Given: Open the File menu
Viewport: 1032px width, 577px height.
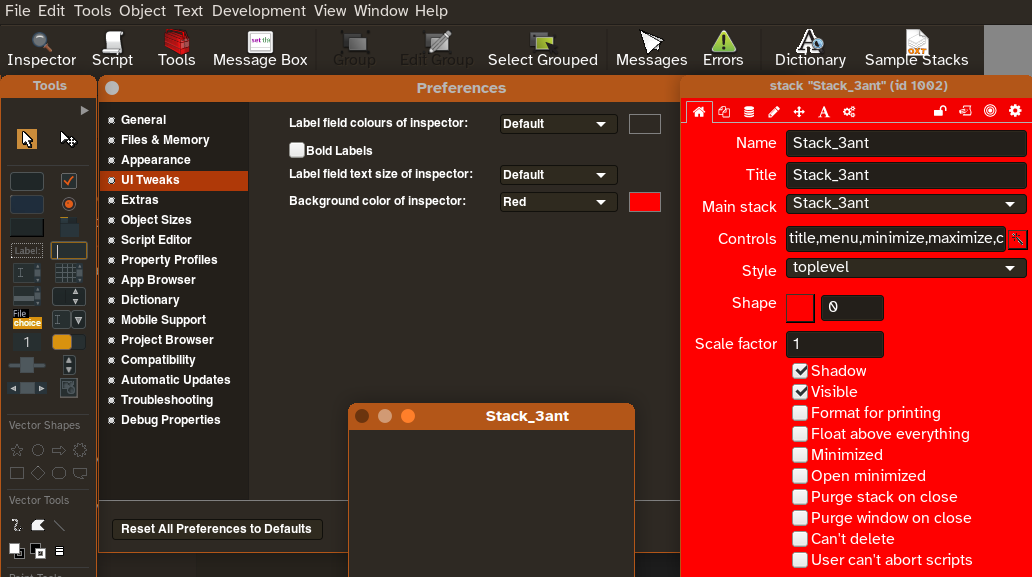Looking at the screenshot, I should [18, 11].
